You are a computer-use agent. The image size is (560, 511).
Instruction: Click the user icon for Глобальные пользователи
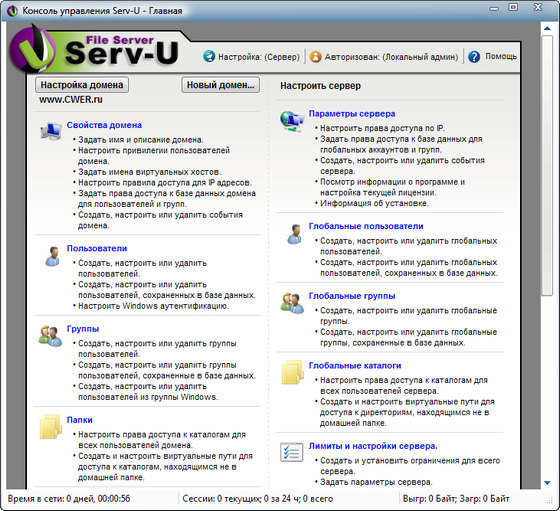point(295,234)
